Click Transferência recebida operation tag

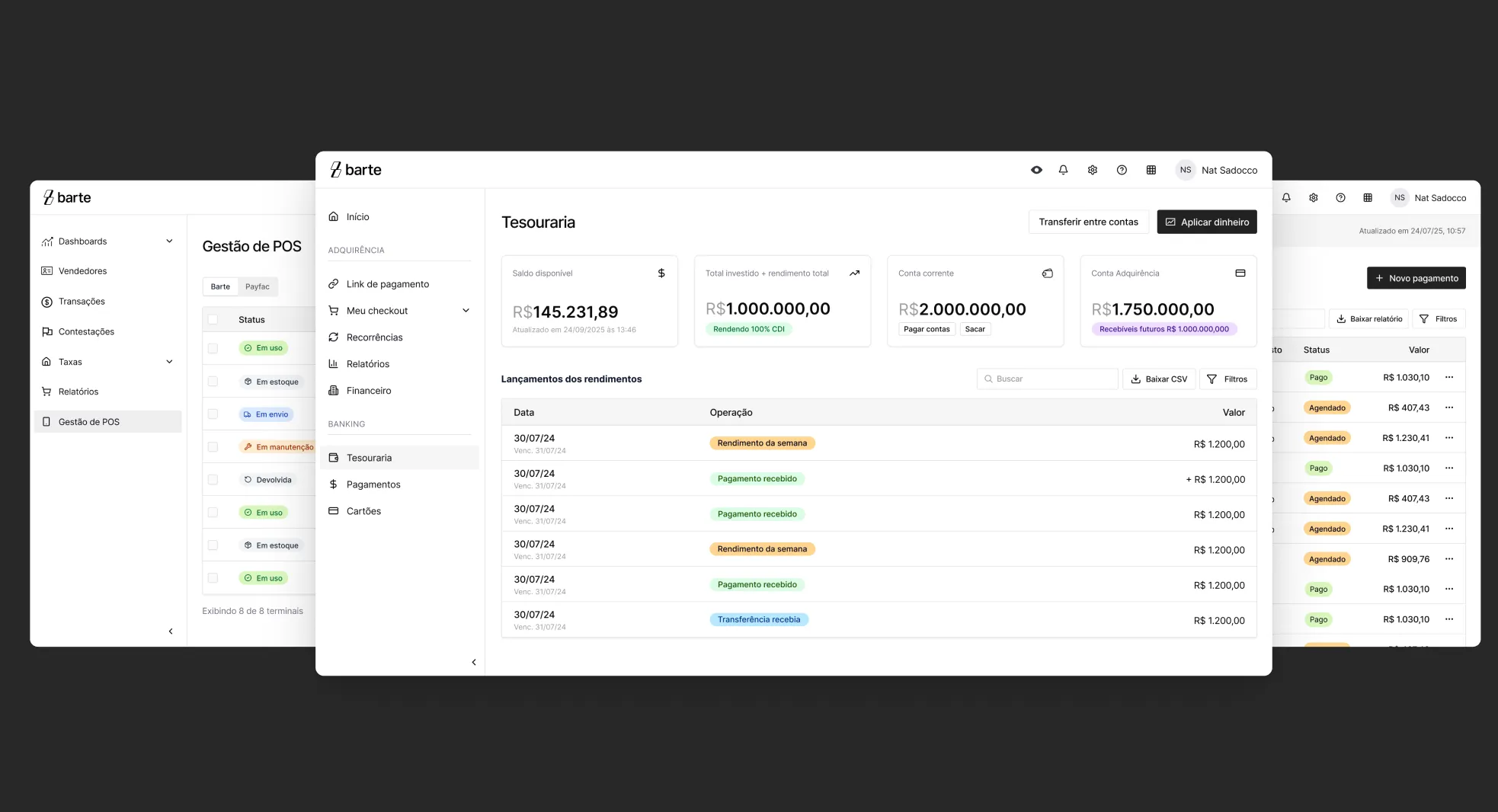point(758,619)
